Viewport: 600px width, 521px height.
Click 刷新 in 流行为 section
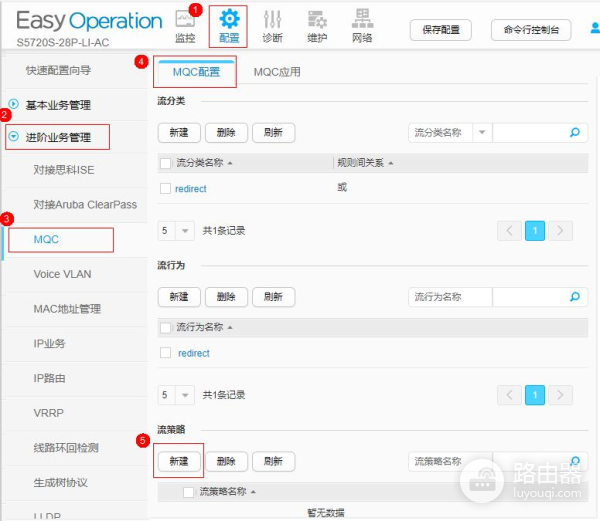(x=273, y=296)
